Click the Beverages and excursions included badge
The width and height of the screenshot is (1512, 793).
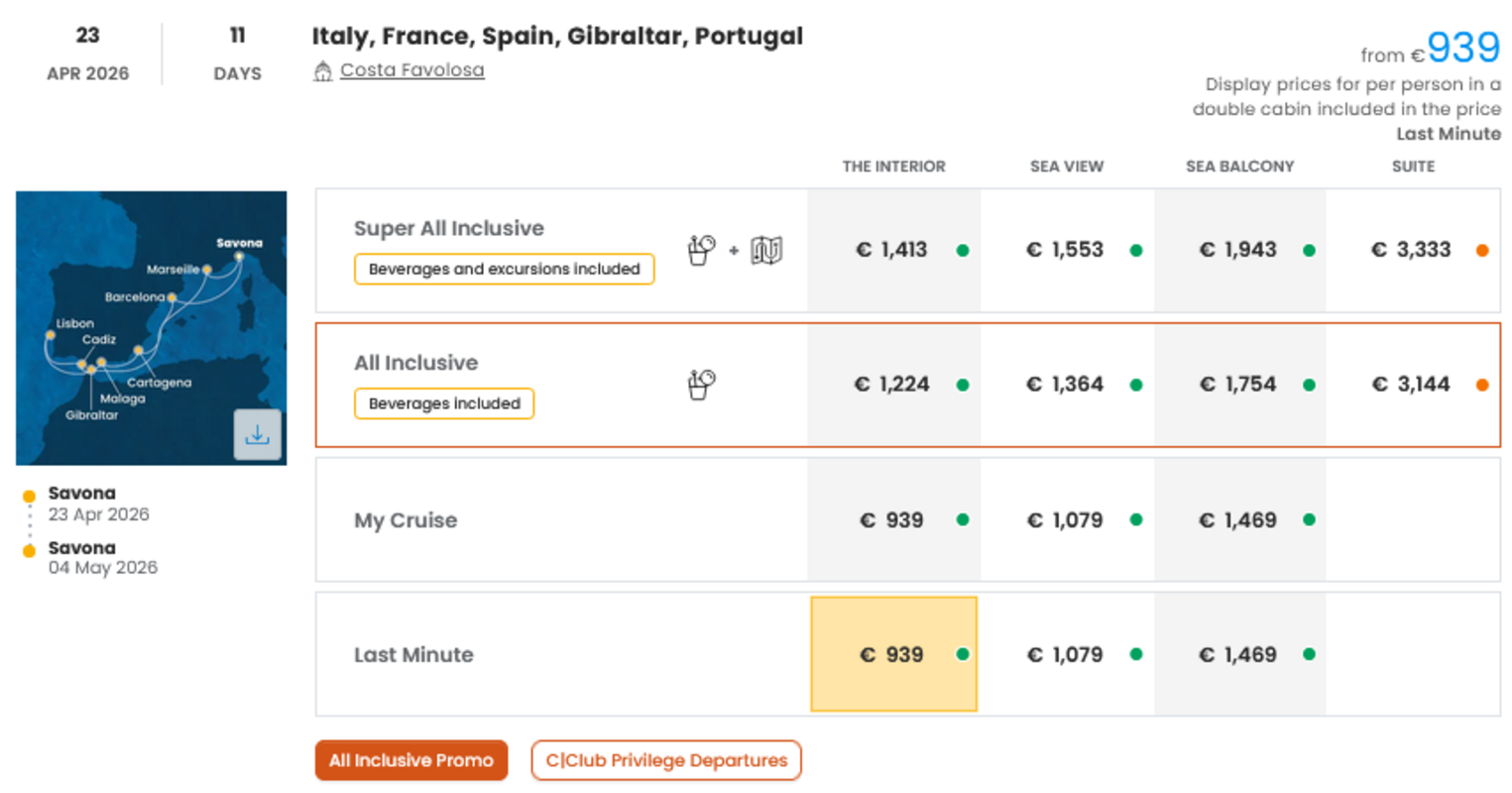[x=504, y=269]
